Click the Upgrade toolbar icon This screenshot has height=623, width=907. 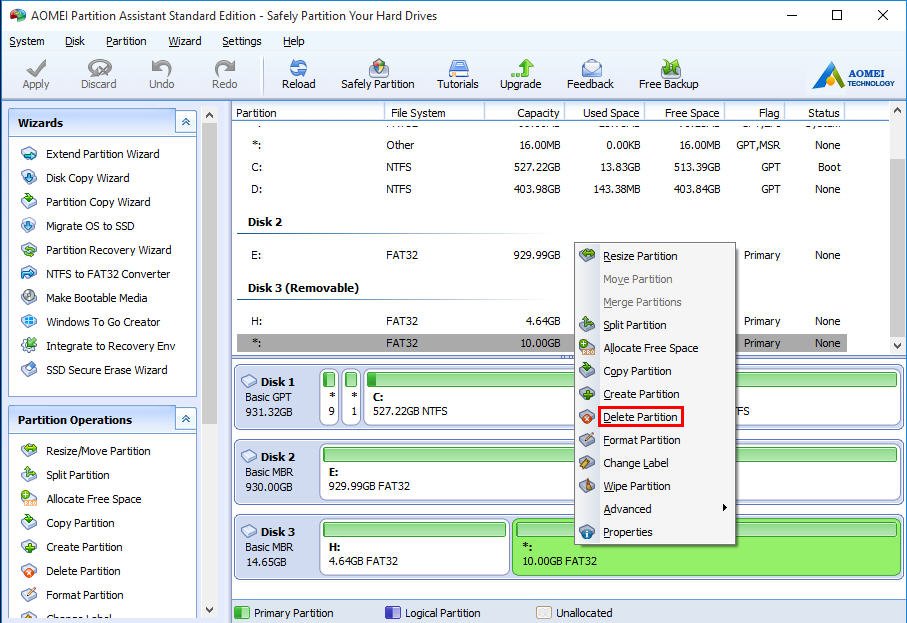(520, 72)
